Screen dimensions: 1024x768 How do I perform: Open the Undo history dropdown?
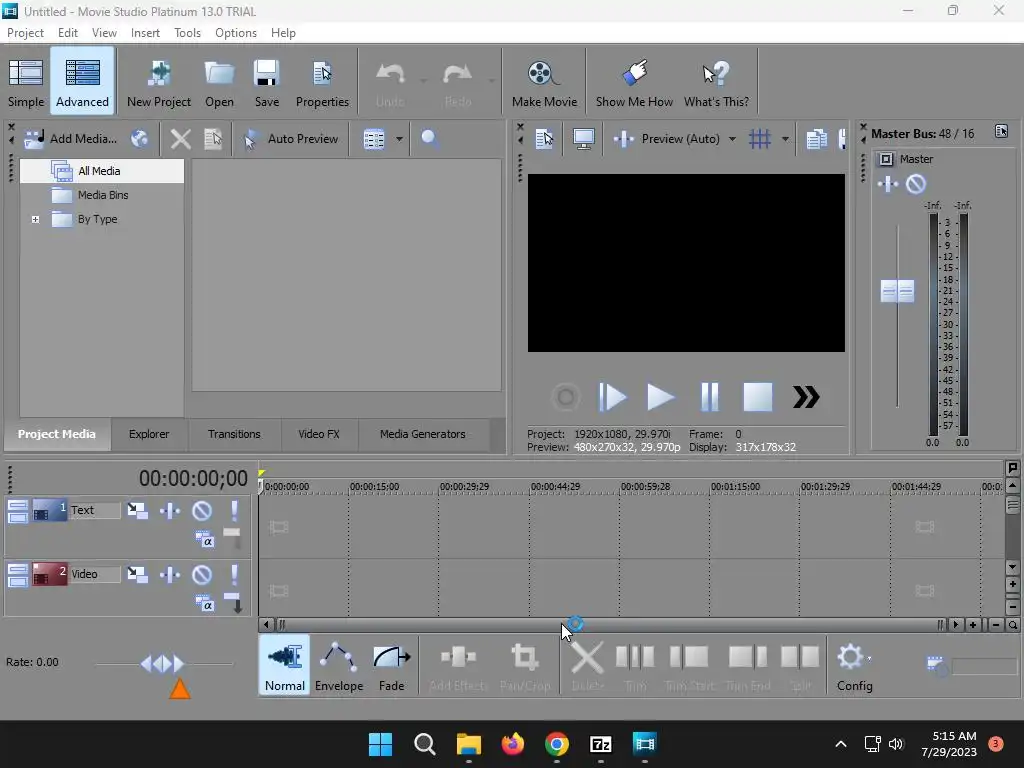pyautogui.click(x=423, y=81)
